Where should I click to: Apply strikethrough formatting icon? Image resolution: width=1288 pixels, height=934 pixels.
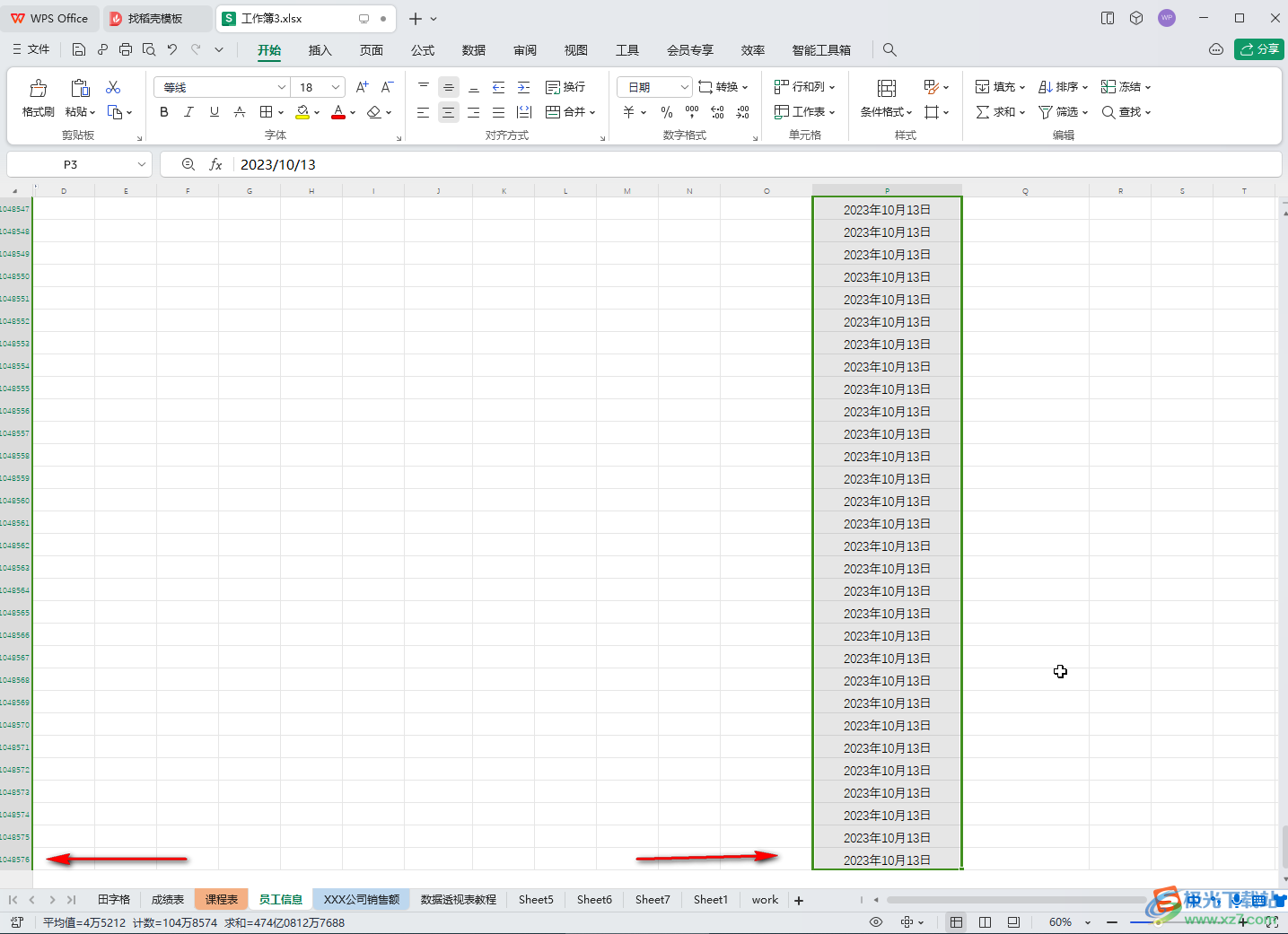pyautogui.click(x=240, y=112)
